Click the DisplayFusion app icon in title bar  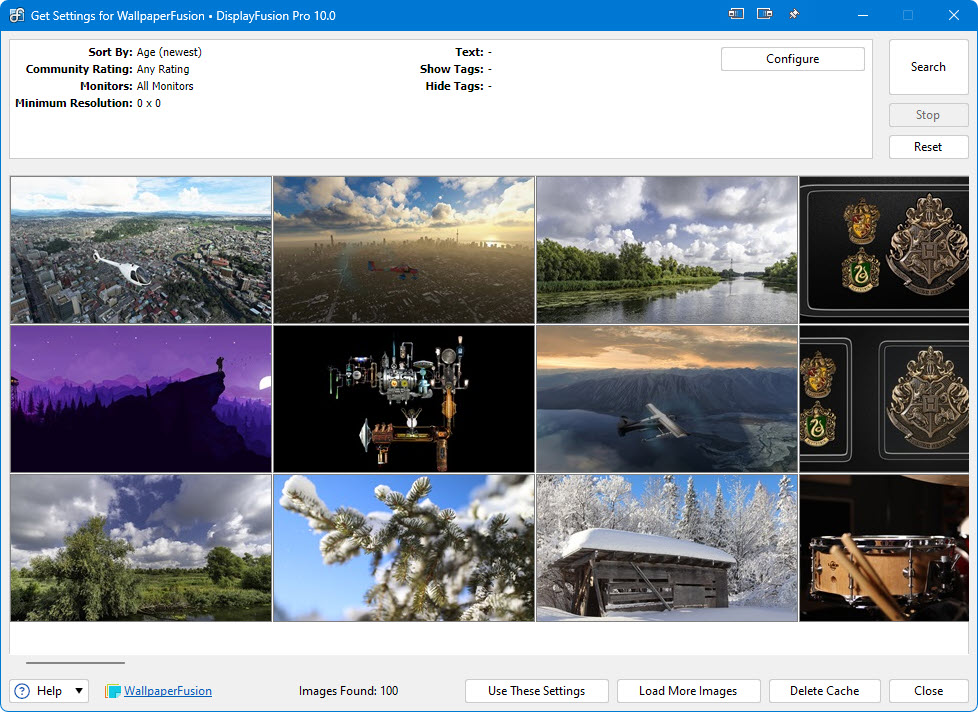[17, 15]
